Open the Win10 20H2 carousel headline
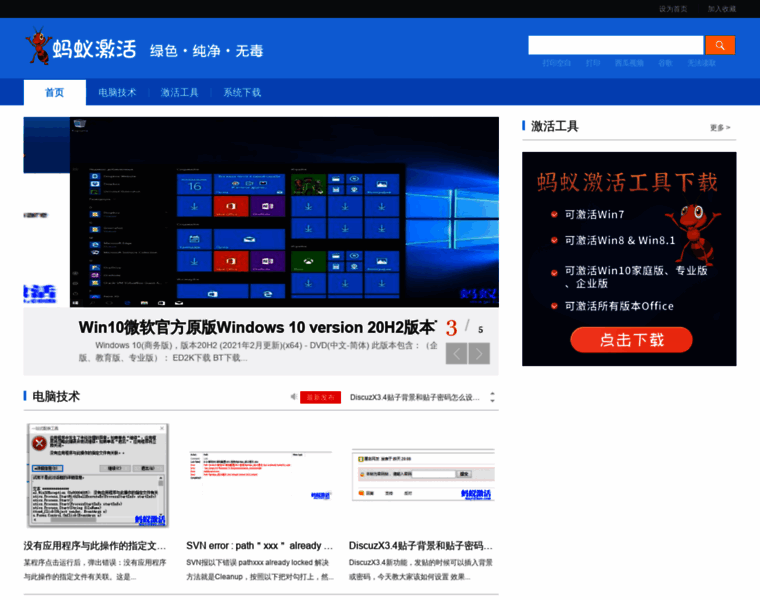Viewport: 760px width, 600px height. [257, 328]
